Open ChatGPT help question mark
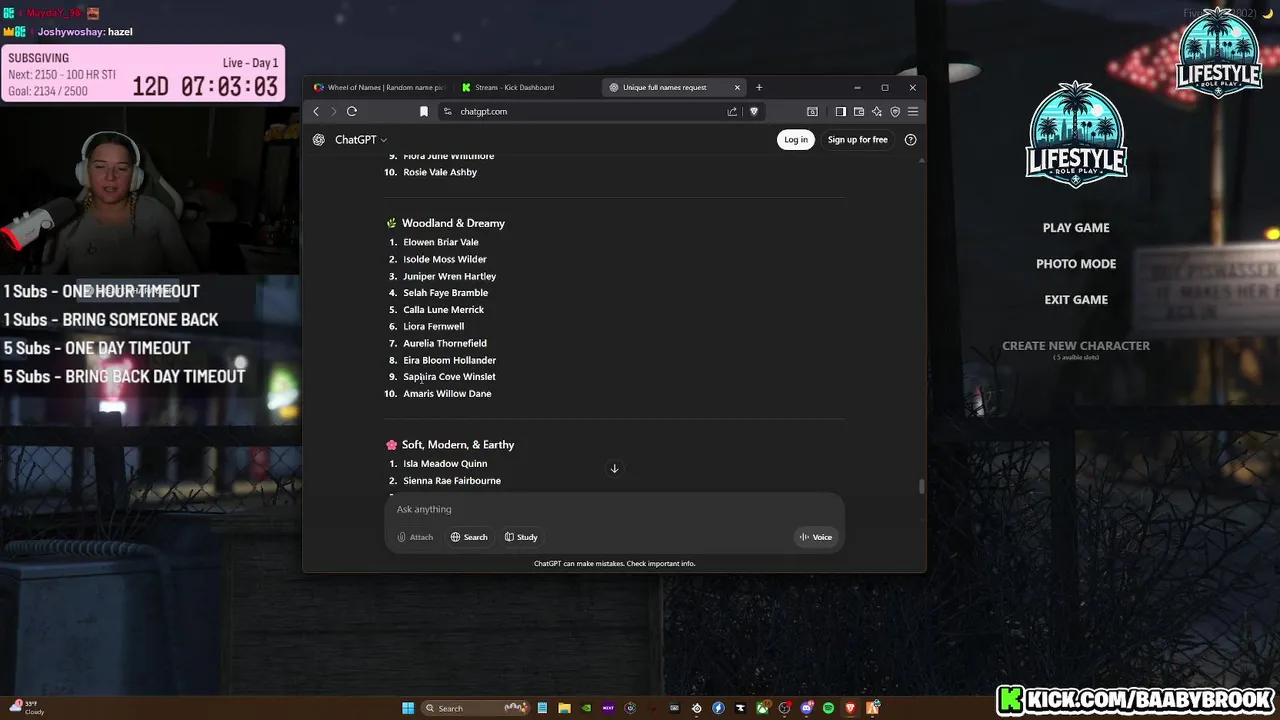This screenshot has width=1280, height=720. [910, 140]
